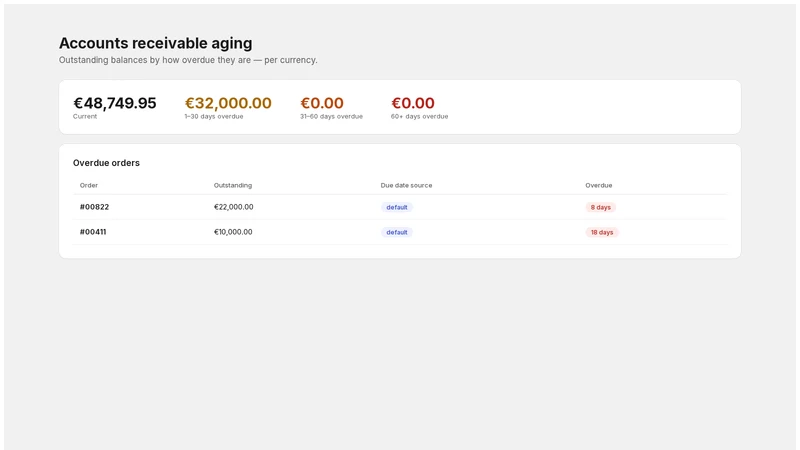Click the Overdue column header

(x=598, y=185)
